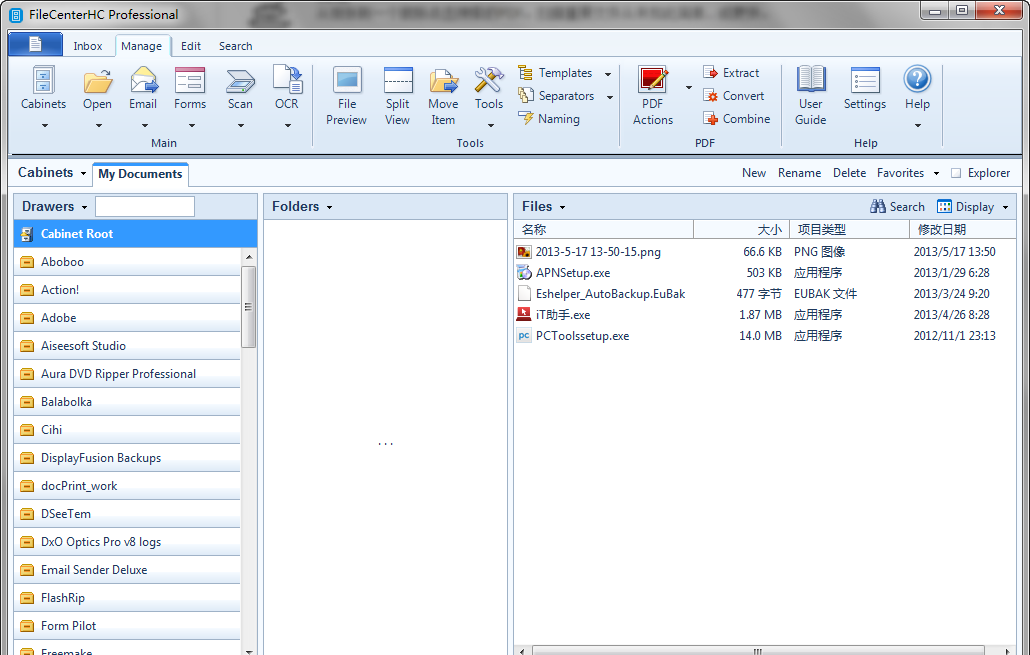Switch to the Inbox ribbon tab

point(88,46)
